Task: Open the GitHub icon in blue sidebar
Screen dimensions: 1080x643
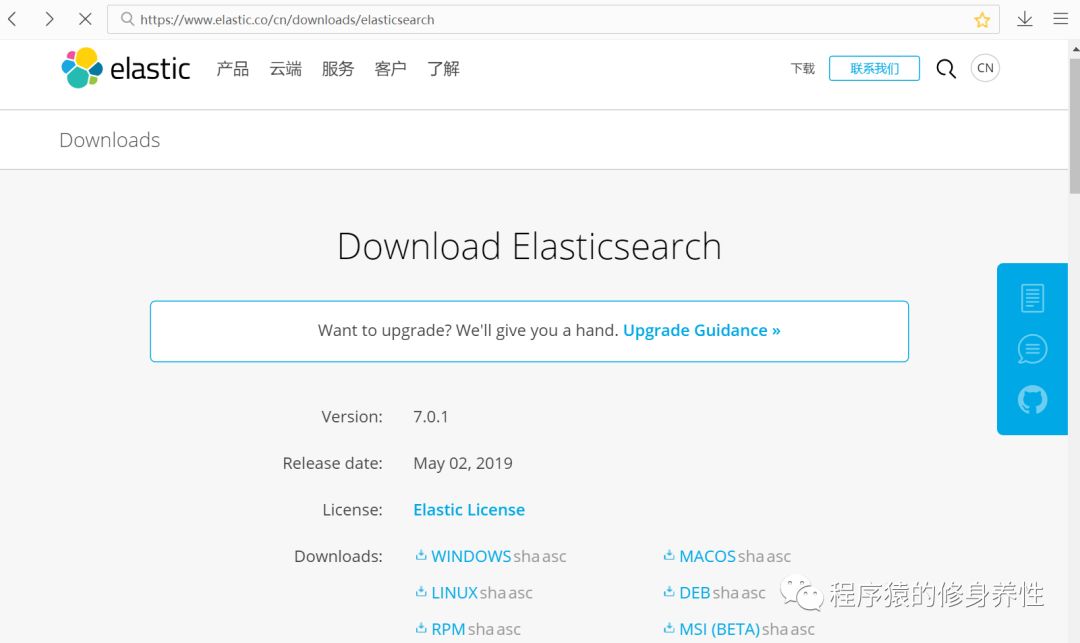Action: (1032, 399)
